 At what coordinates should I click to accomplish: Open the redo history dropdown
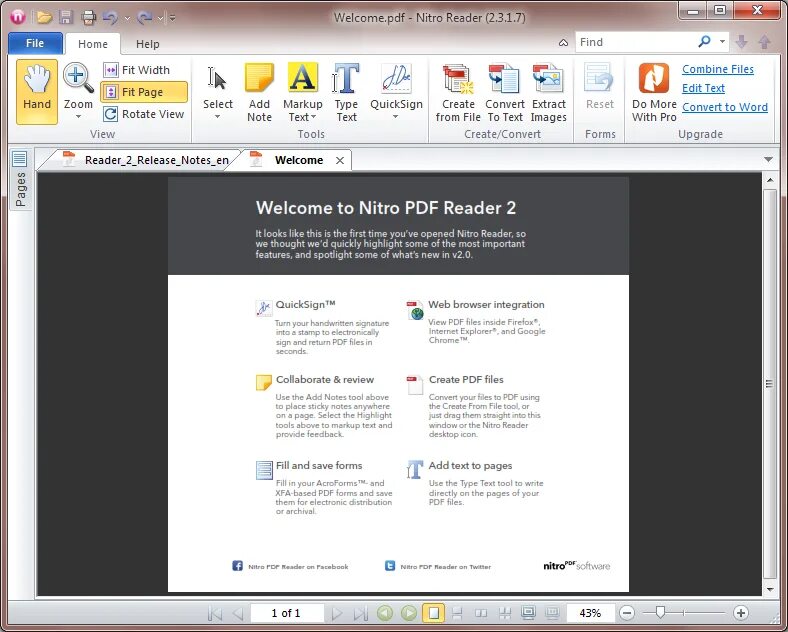(x=160, y=18)
